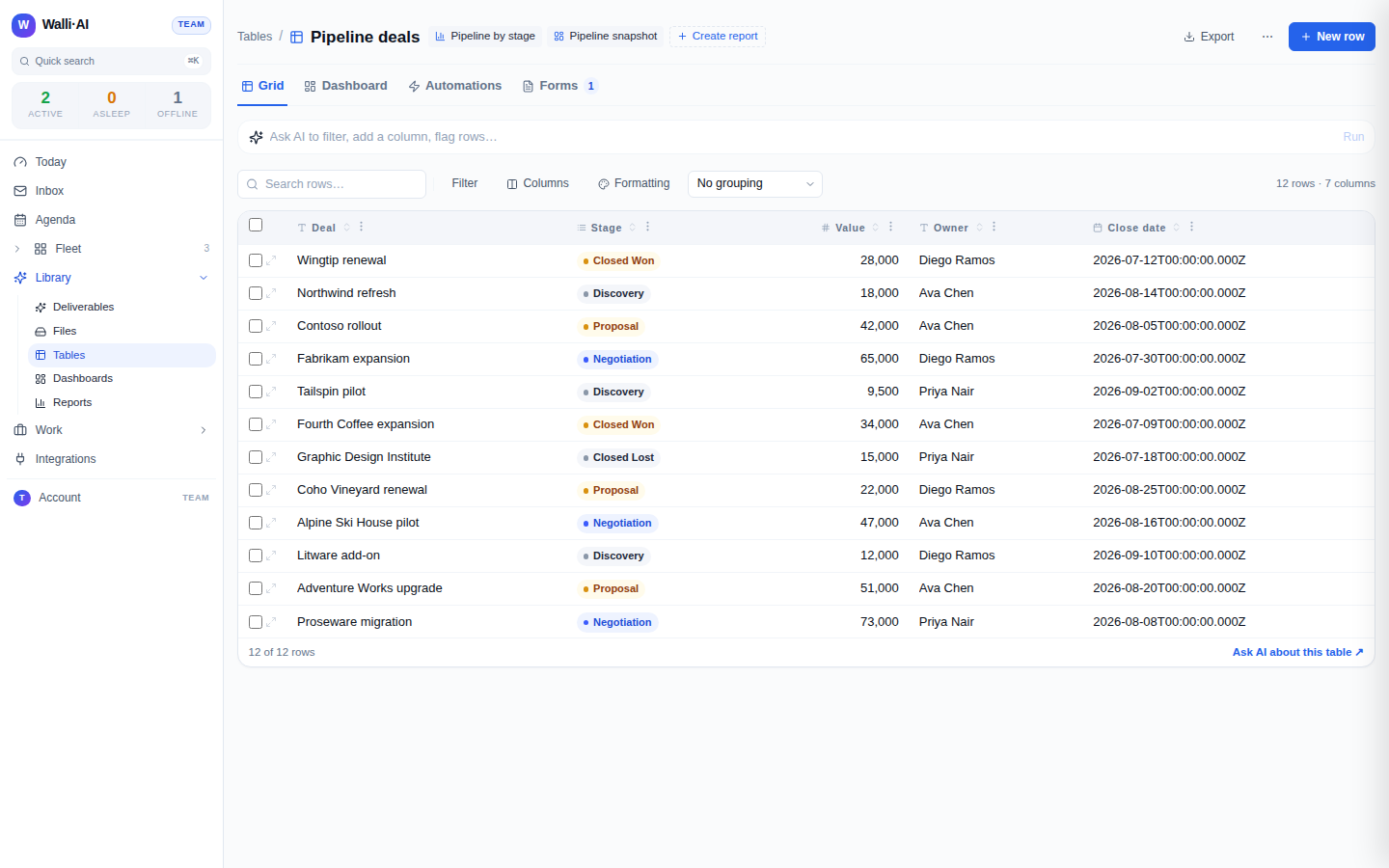Open Owner column options menu

pyautogui.click(x=994, y=227)
